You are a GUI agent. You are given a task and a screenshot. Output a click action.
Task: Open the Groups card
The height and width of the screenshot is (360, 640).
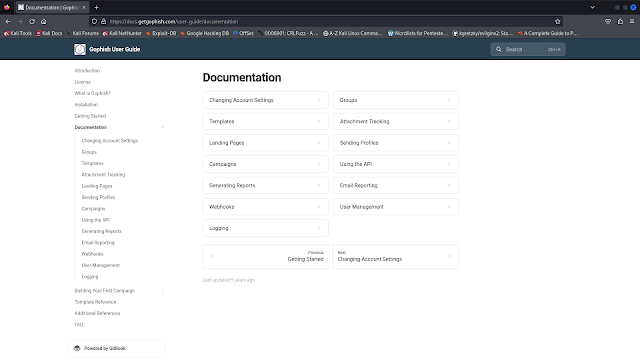pos(396,100)
